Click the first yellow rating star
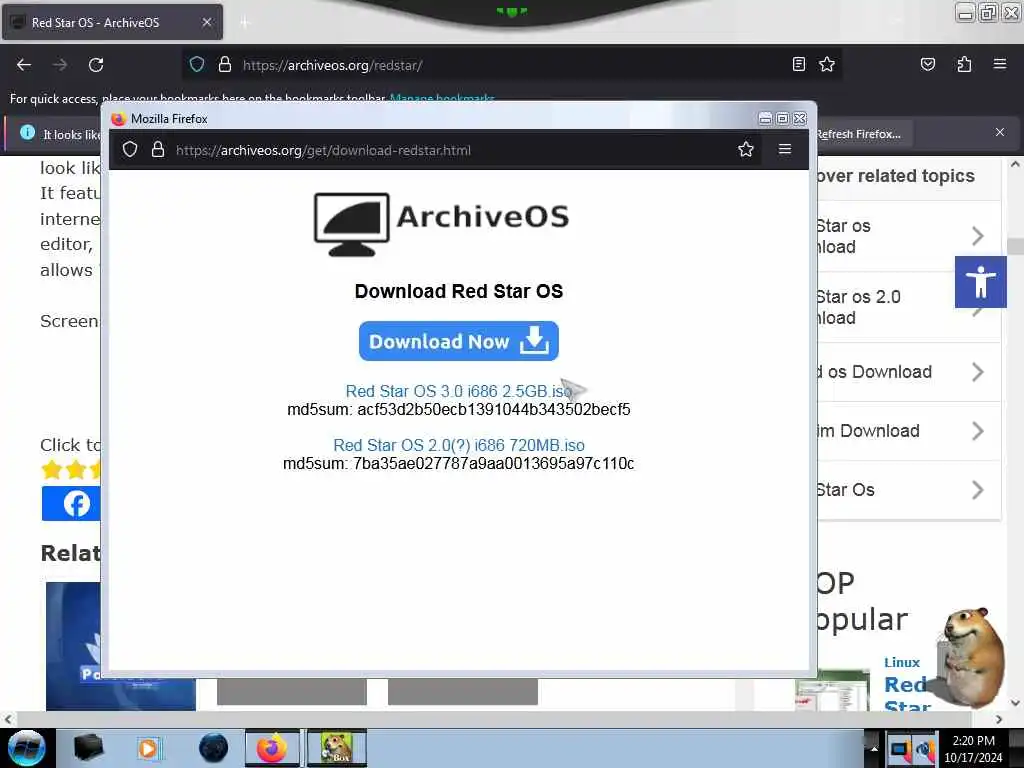This screenshot has height=768, width=1024. click(x=52, y=470)
